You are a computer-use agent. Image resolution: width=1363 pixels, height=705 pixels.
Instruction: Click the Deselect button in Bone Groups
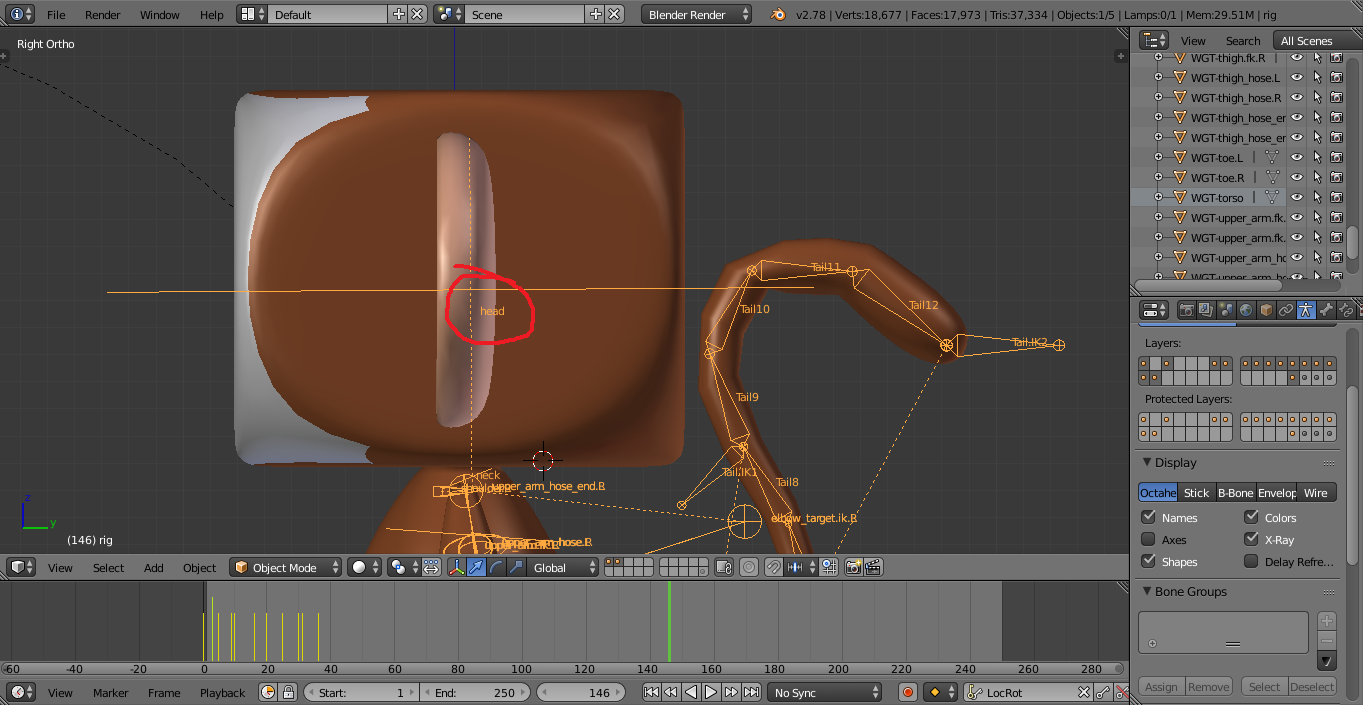click(1312, 686)
